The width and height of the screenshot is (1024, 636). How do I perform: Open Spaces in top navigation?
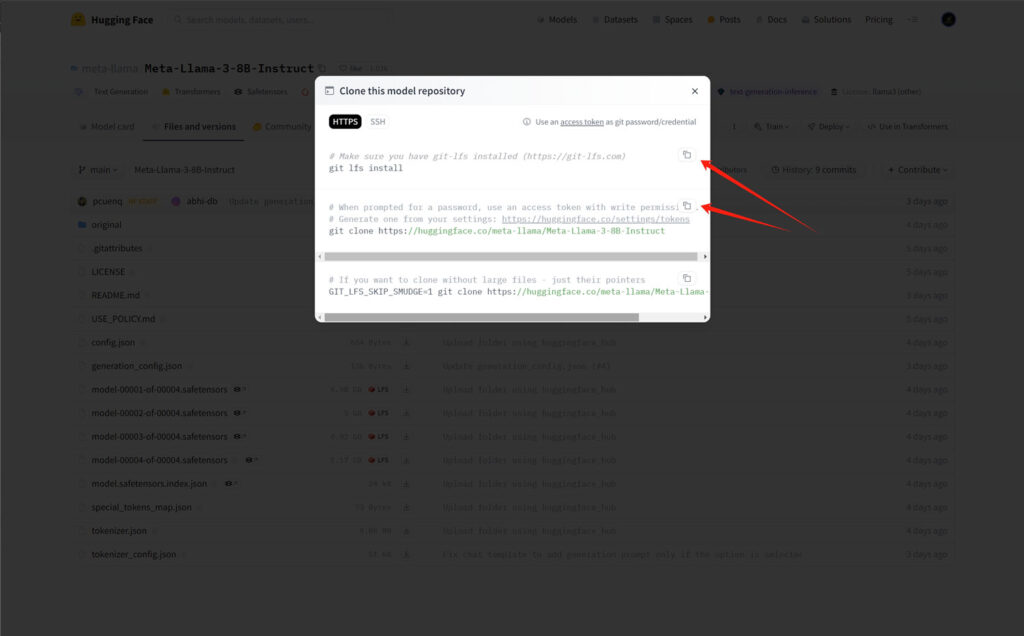click(672, 20)
